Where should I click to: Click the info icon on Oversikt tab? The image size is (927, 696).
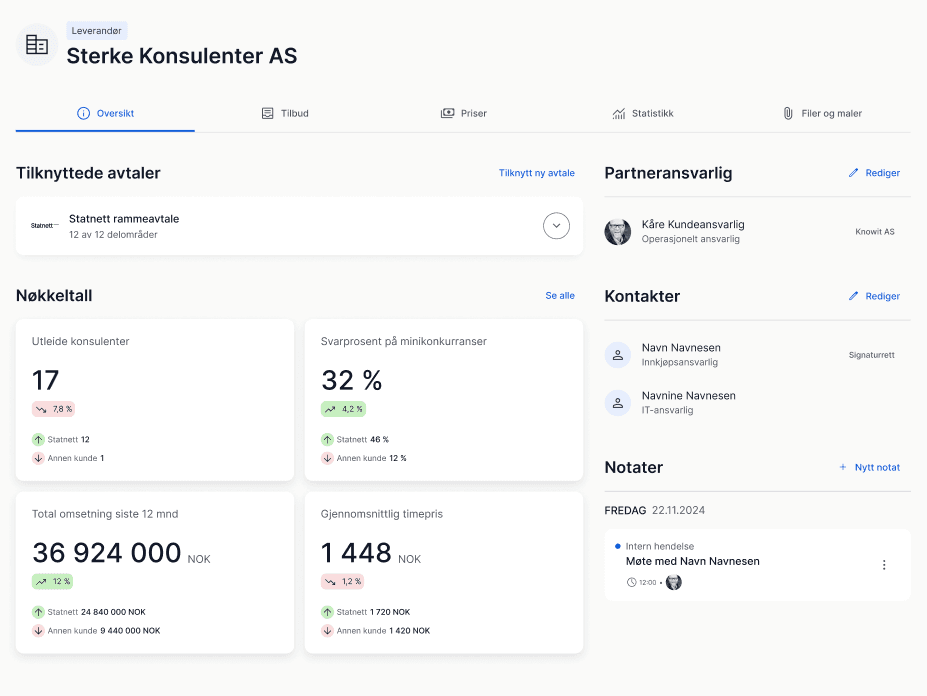83,113
